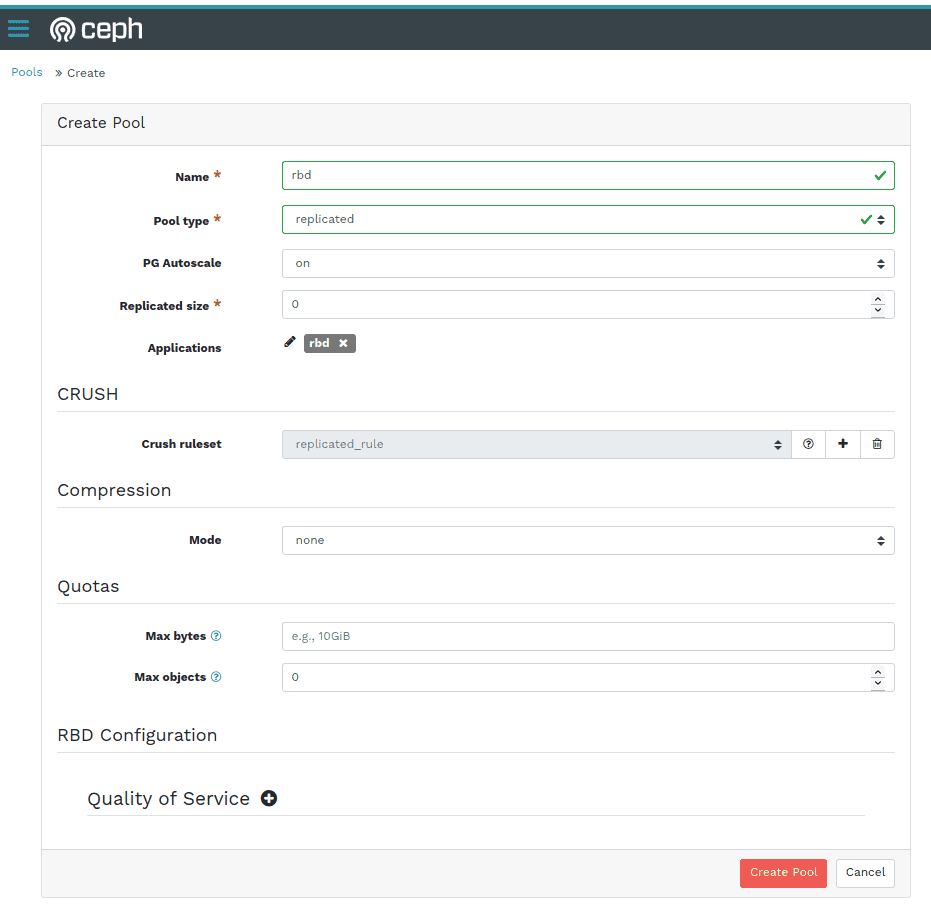The height and width of the screenshot is (908, 931).
Task: Open the Crush ruleset dropdown
Action: click(x=536, y=444)
